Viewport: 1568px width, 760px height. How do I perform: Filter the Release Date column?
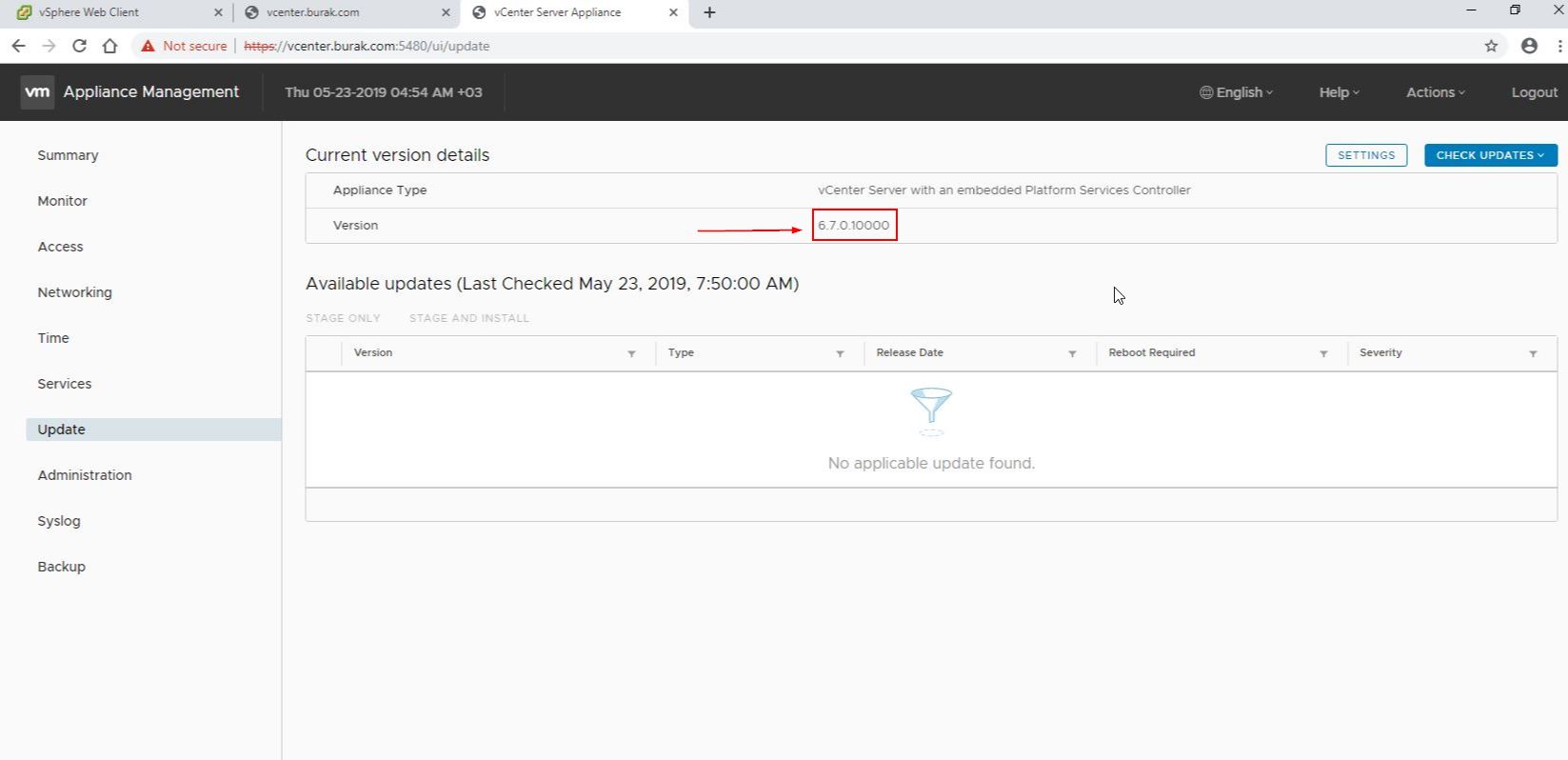(1072, 353)
